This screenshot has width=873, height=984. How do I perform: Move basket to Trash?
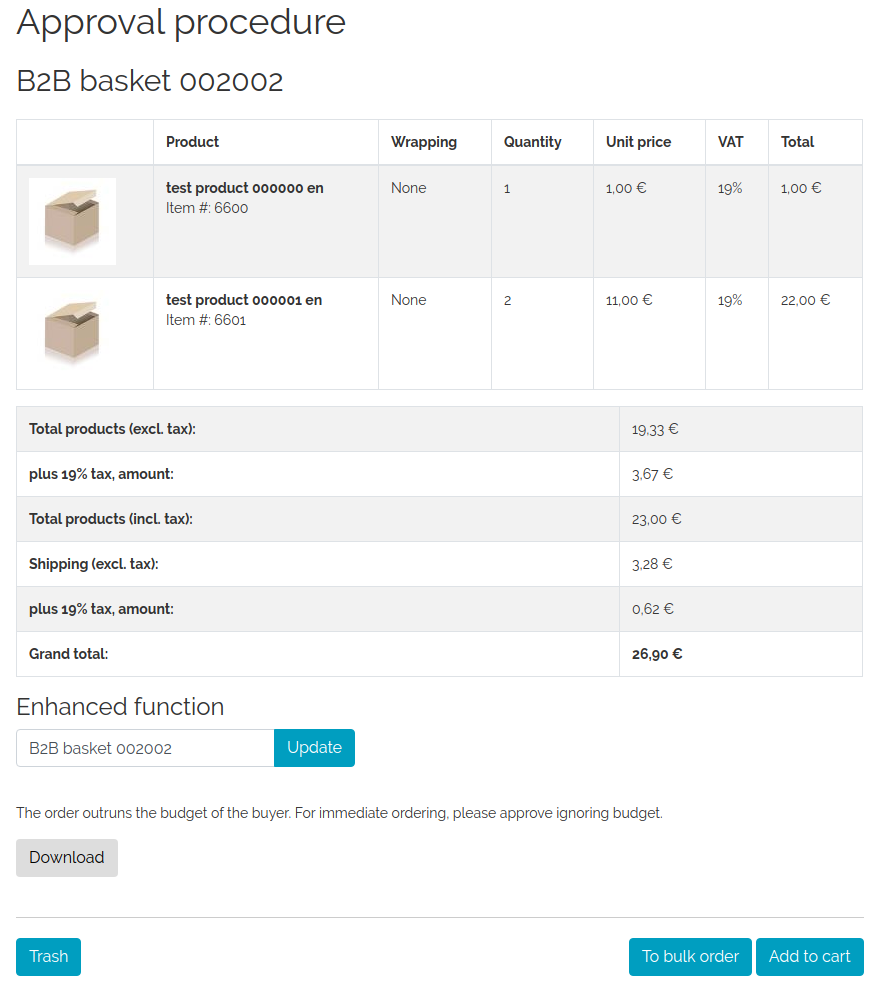point(48,957)
